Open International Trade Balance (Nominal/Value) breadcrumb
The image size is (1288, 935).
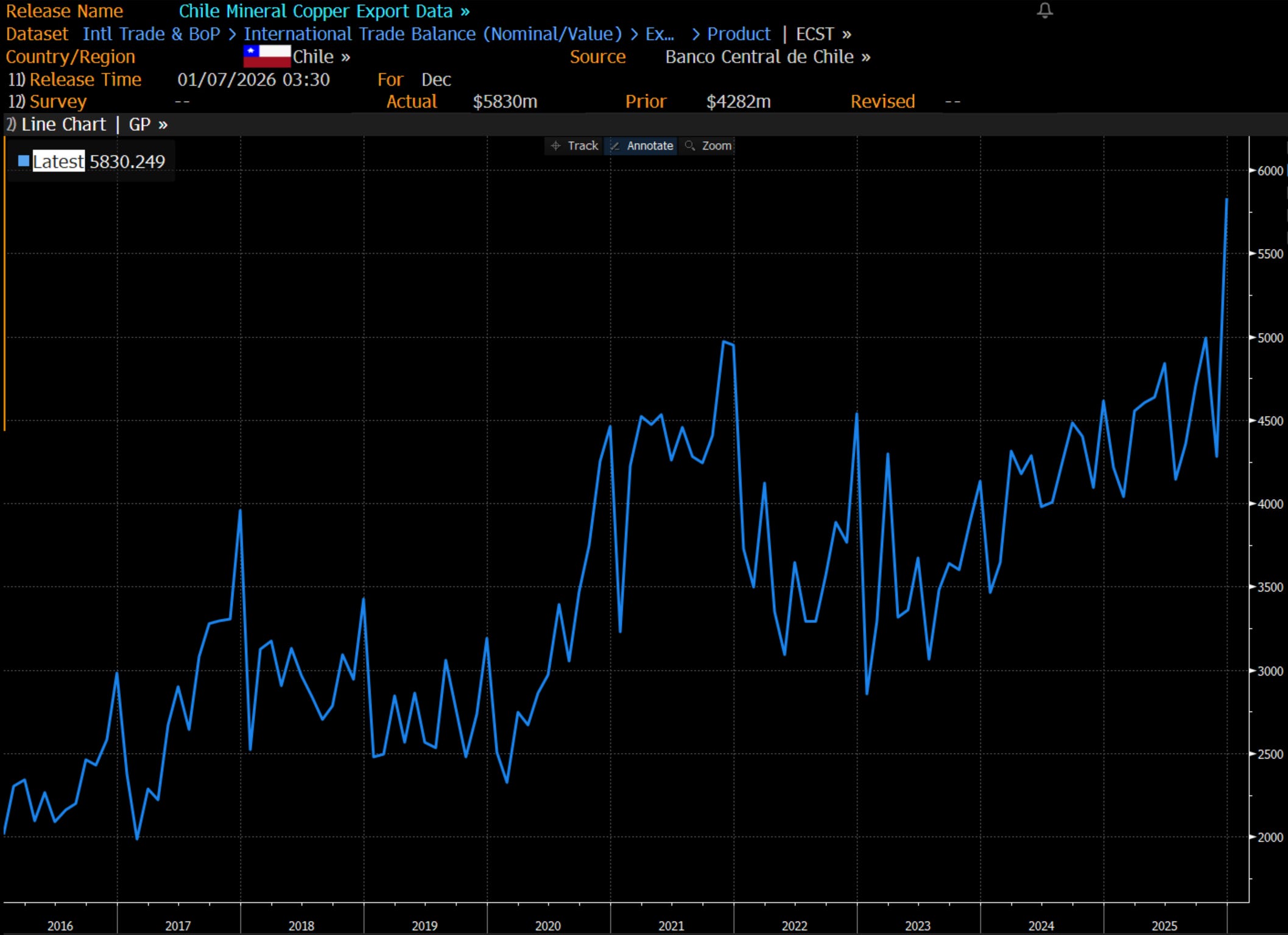432,34
